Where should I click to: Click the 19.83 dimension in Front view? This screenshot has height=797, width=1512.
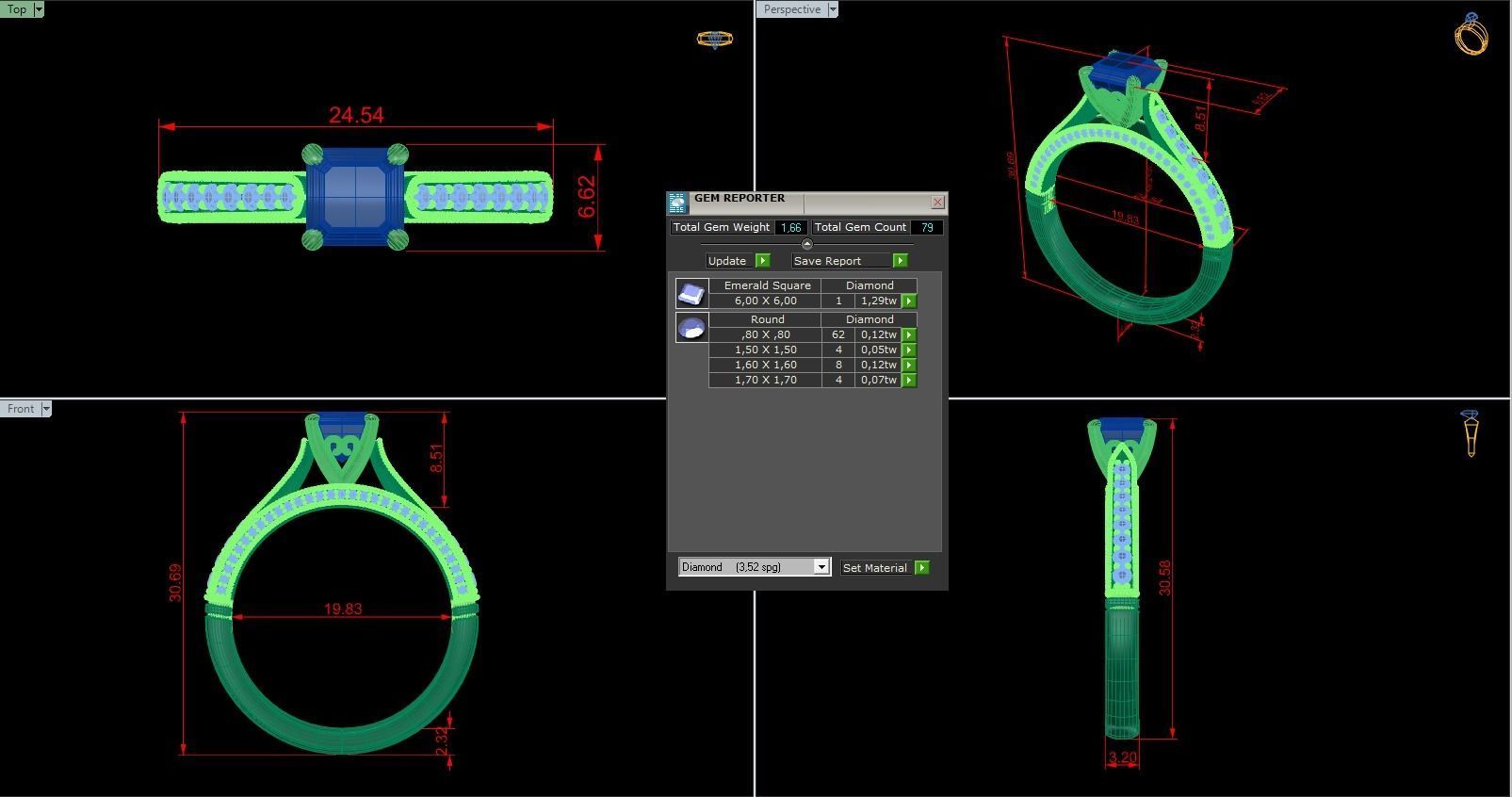point(343,610)
